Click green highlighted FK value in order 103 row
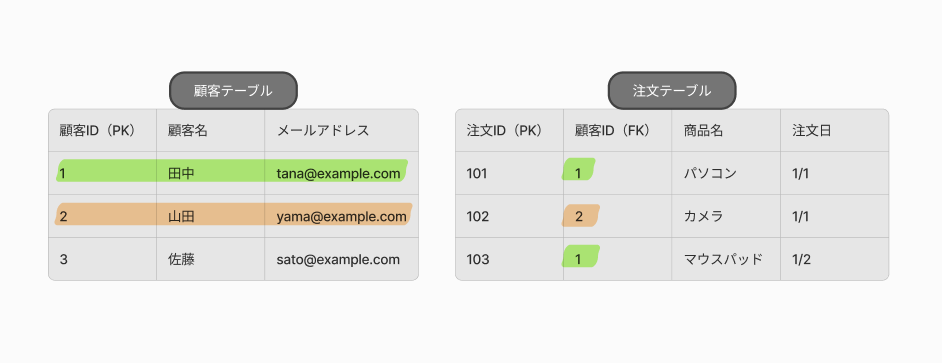The width and height of the screenshot is (942, 363). pyautogui.click(x=580, y=256)
